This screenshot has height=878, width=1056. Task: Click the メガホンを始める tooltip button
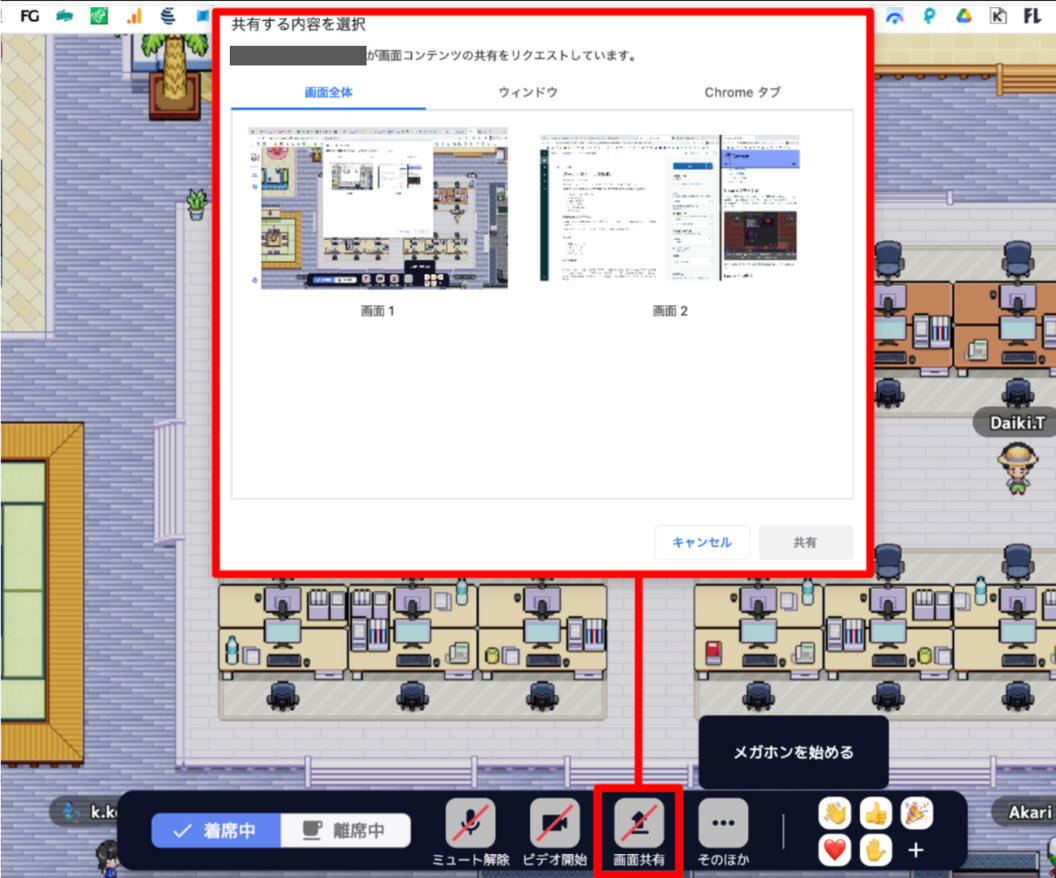(793, 751)
